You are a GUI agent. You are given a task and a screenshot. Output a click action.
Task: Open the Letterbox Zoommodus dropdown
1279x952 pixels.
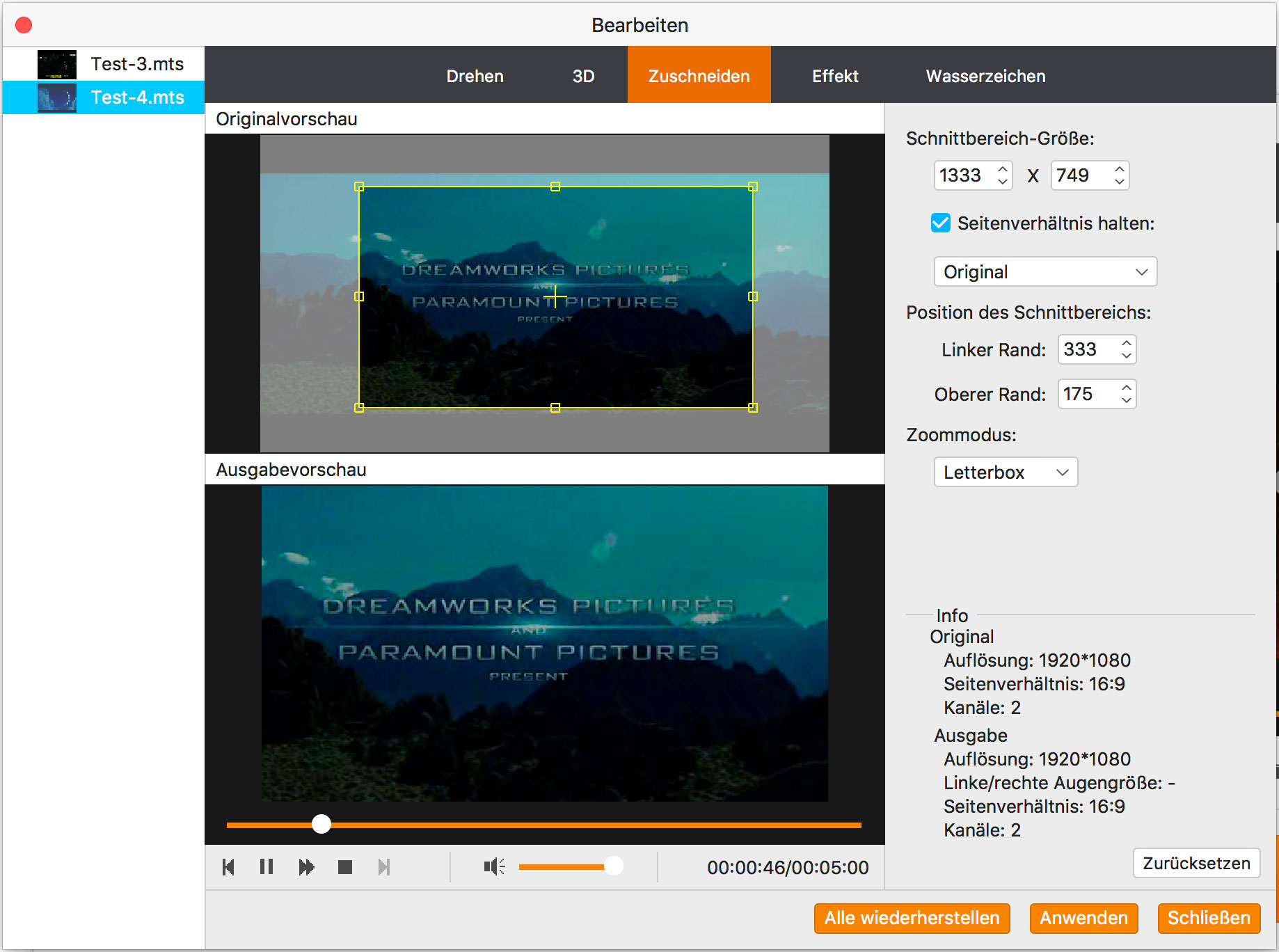[x=1006, y=472]
